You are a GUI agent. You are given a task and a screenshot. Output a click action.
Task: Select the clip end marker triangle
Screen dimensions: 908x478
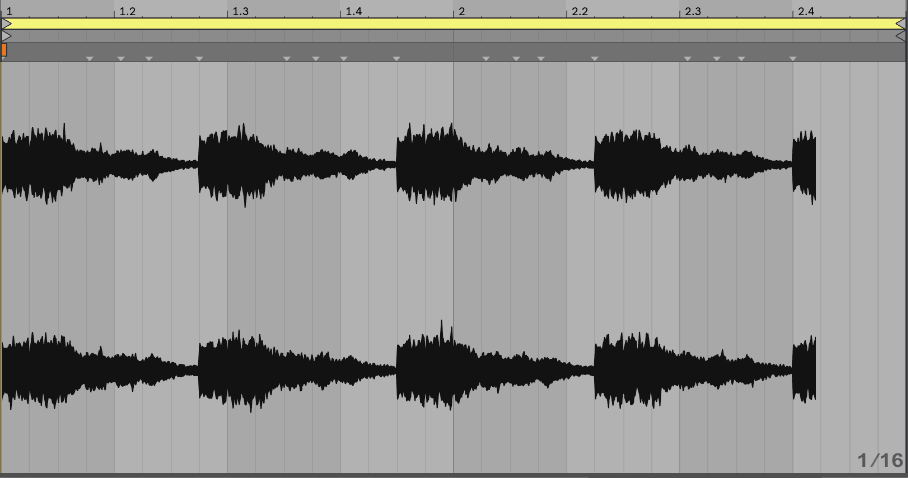pyautogui.click(x=901, y=36)
